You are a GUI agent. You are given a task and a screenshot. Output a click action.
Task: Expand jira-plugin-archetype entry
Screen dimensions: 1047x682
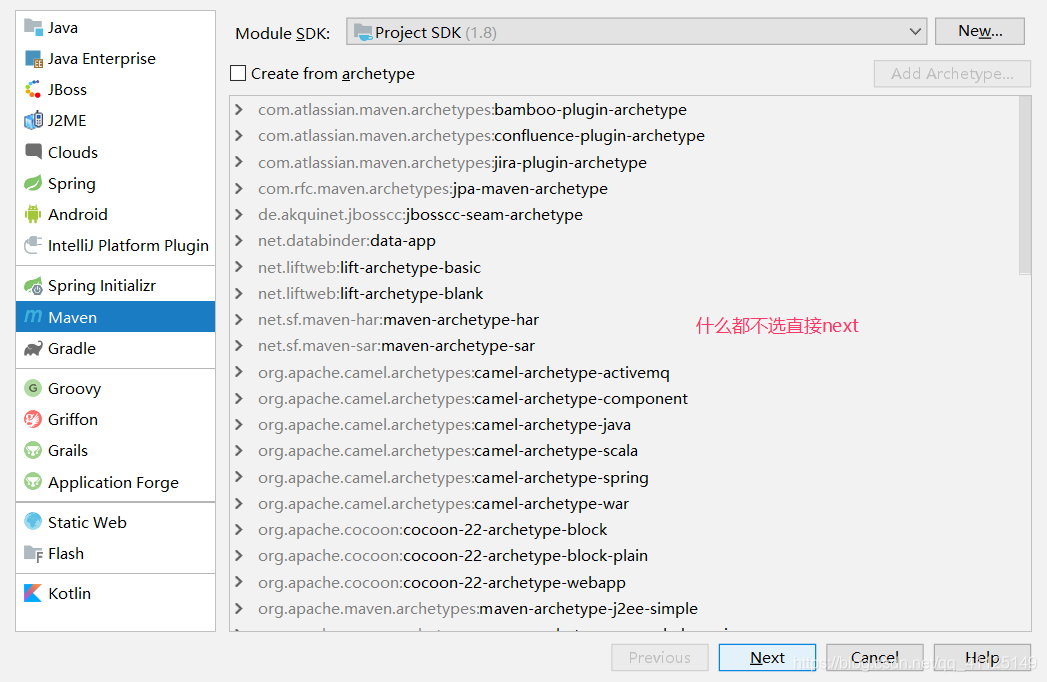[239, 162]
